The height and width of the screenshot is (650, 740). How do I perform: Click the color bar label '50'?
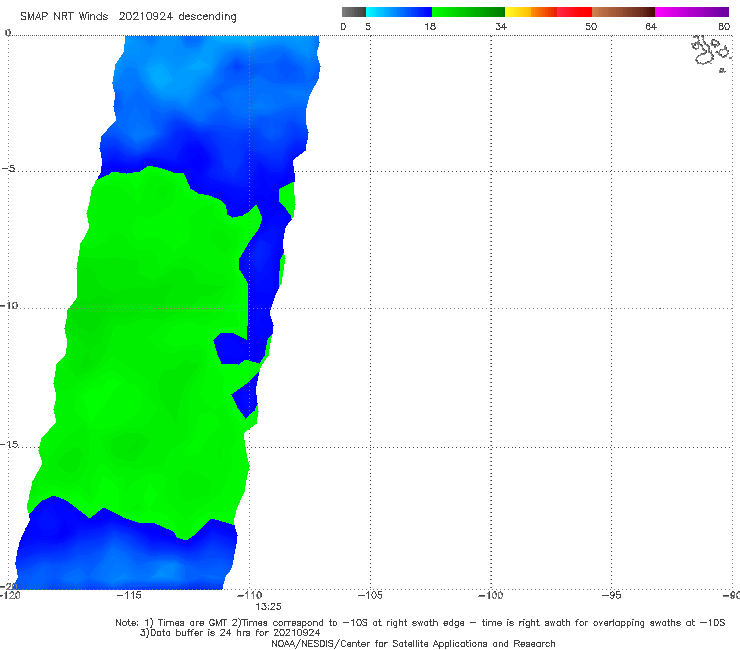(x=591, y=27)
